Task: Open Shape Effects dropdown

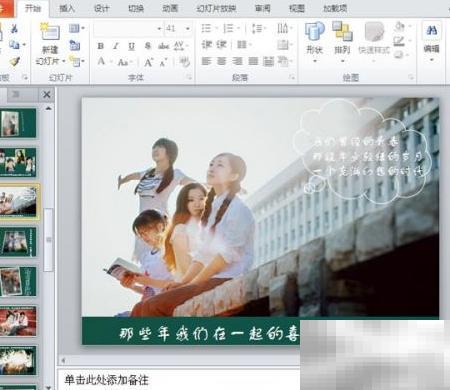Action: [x=402, y=55]
